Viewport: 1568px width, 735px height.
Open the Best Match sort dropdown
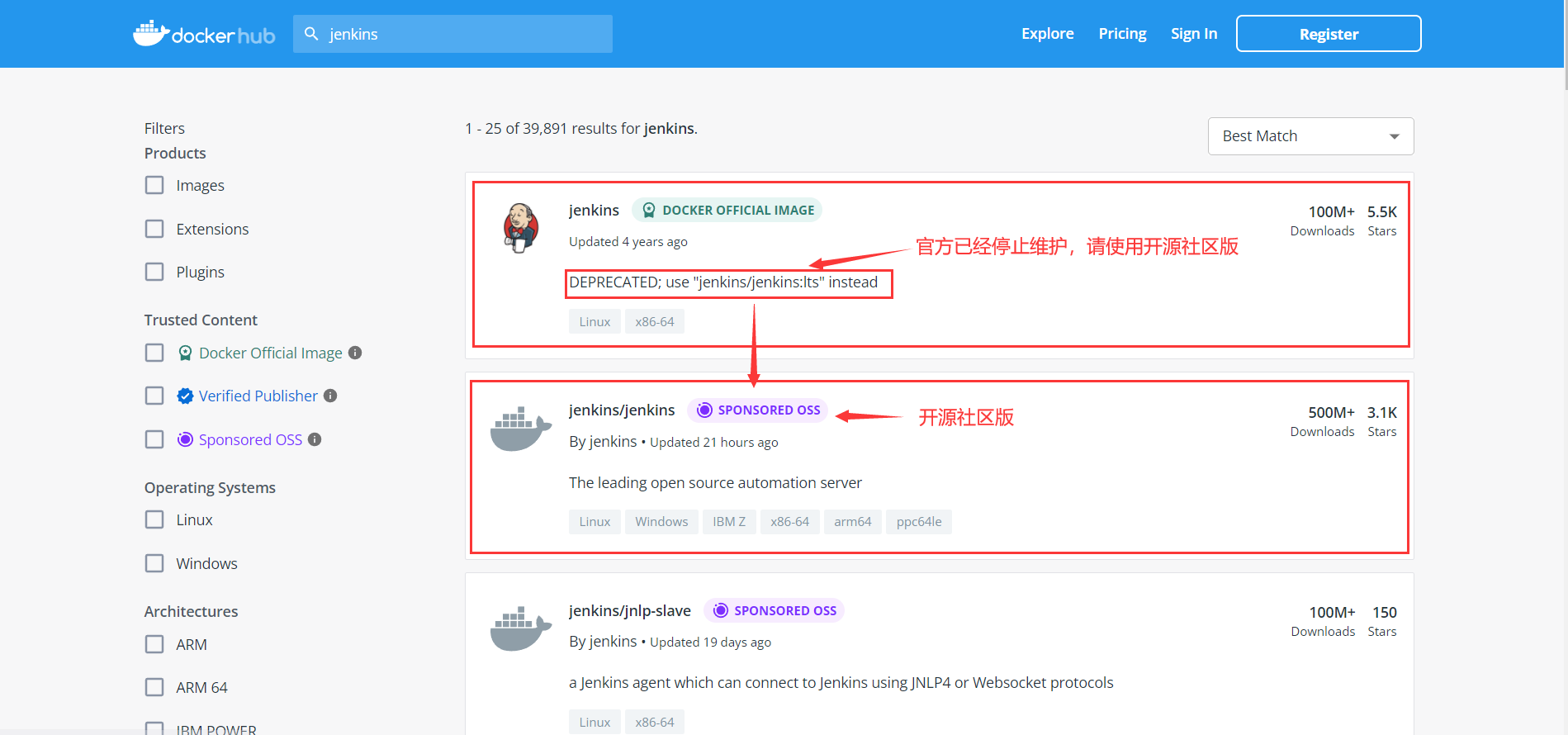[1310, 136]
